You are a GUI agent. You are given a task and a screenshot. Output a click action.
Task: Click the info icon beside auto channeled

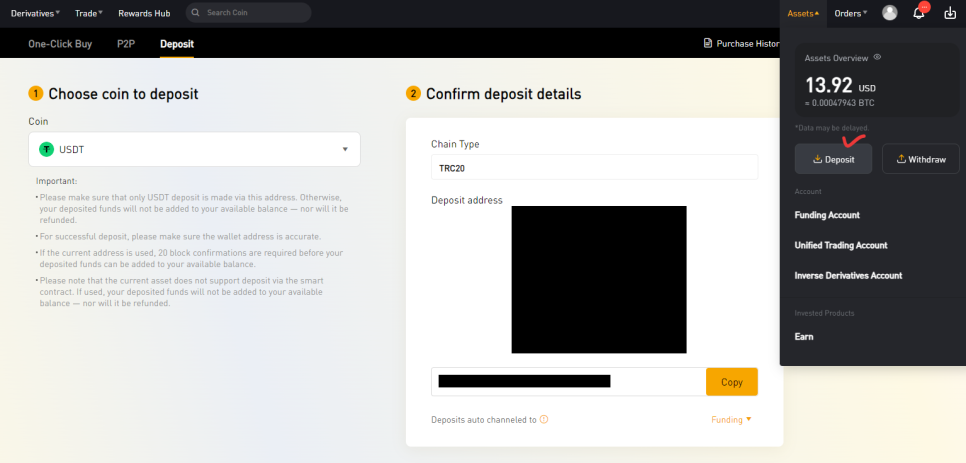pyautogui.click(x=544, y=419)
